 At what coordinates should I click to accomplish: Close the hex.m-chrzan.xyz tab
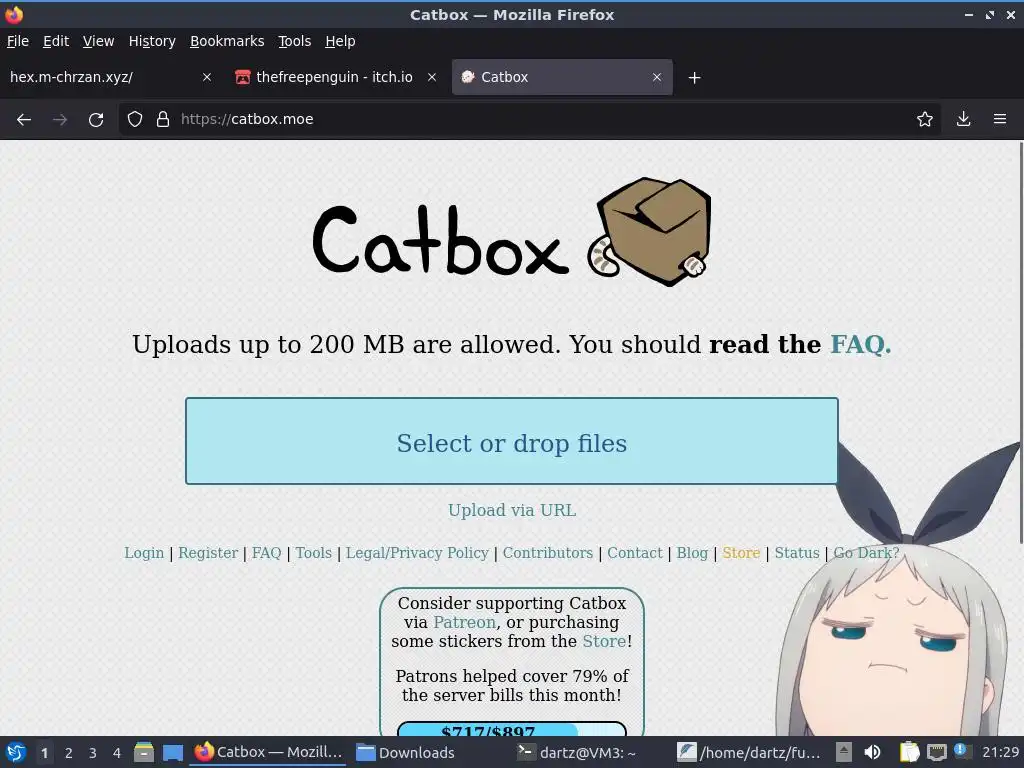pos(207,77)
